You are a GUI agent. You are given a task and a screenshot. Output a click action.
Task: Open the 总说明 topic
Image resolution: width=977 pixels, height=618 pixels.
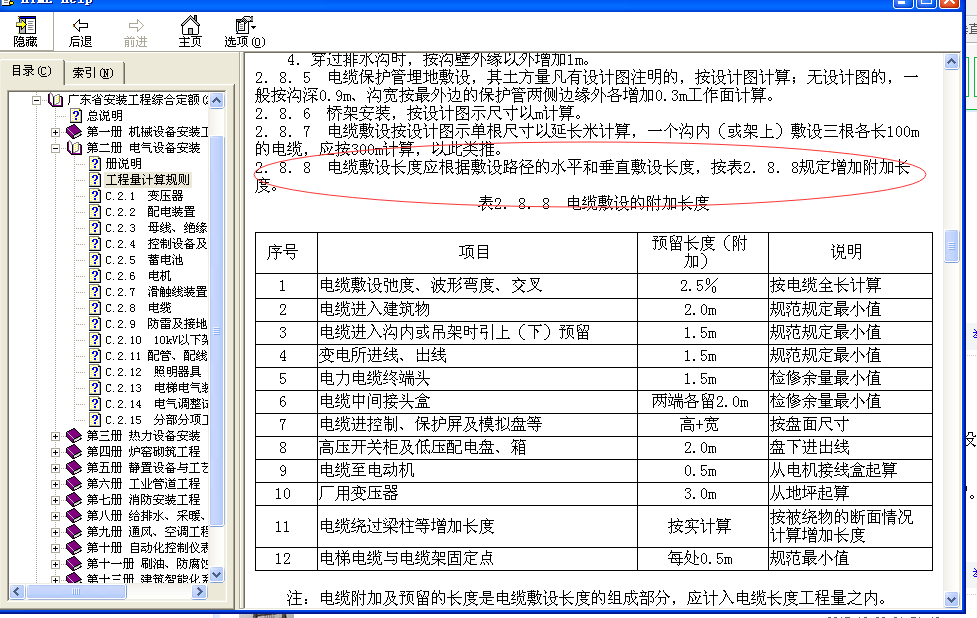105,115
